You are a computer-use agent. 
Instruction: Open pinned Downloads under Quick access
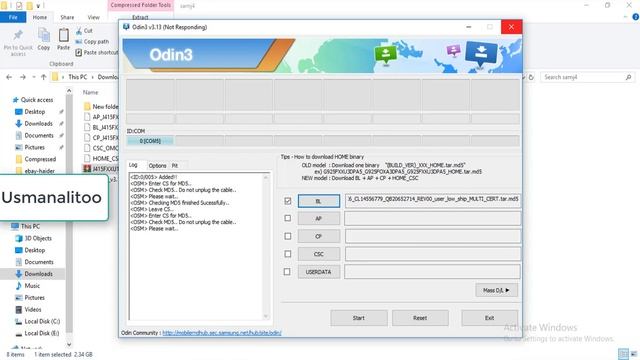(38, 123)
